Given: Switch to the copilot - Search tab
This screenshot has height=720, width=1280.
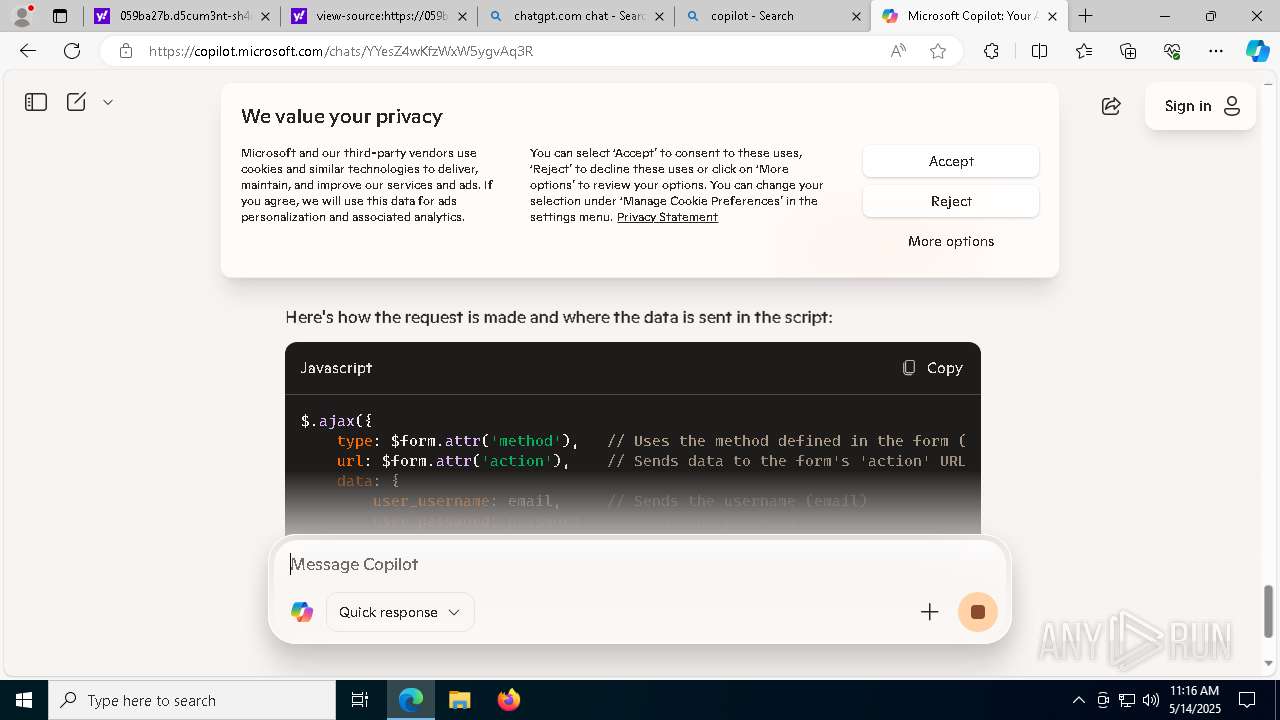Looking at the screenshot, I should (772, 16).
